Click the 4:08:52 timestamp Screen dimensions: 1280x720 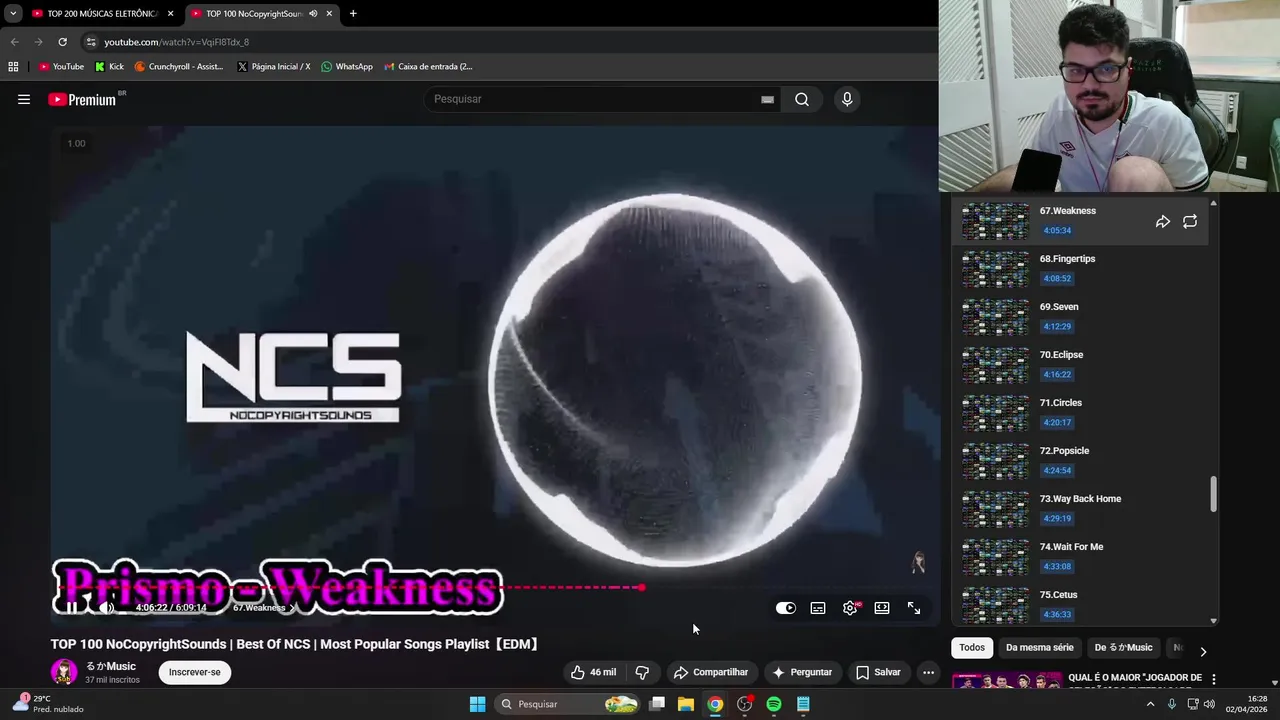1057,279
